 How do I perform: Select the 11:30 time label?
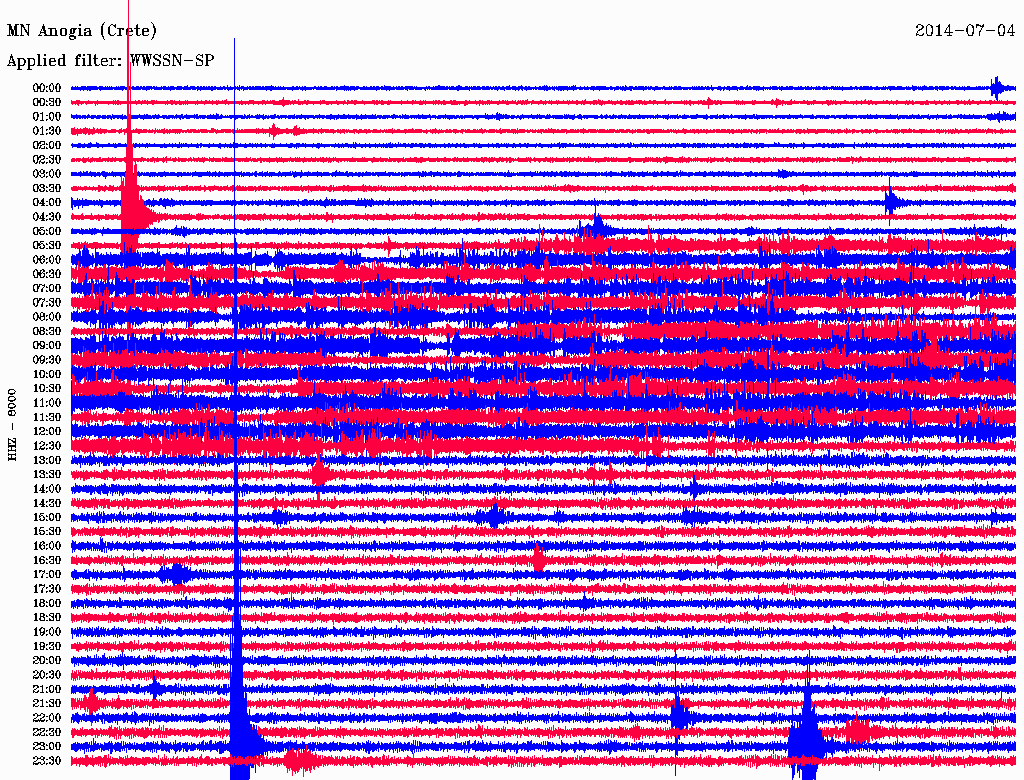tap(47, 417)
